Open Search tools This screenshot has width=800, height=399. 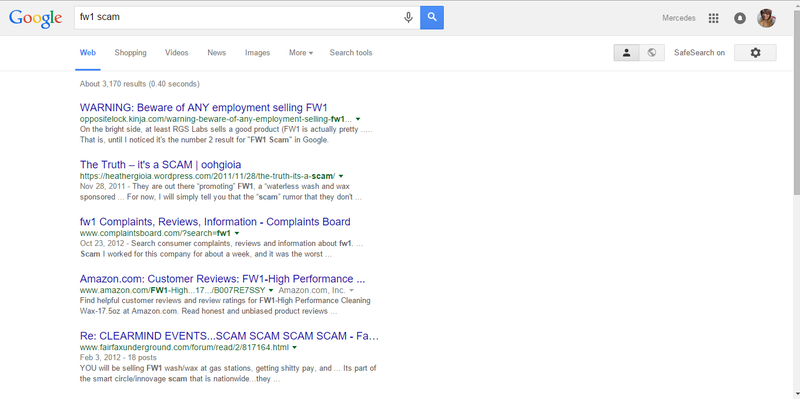tap(351, 53)
